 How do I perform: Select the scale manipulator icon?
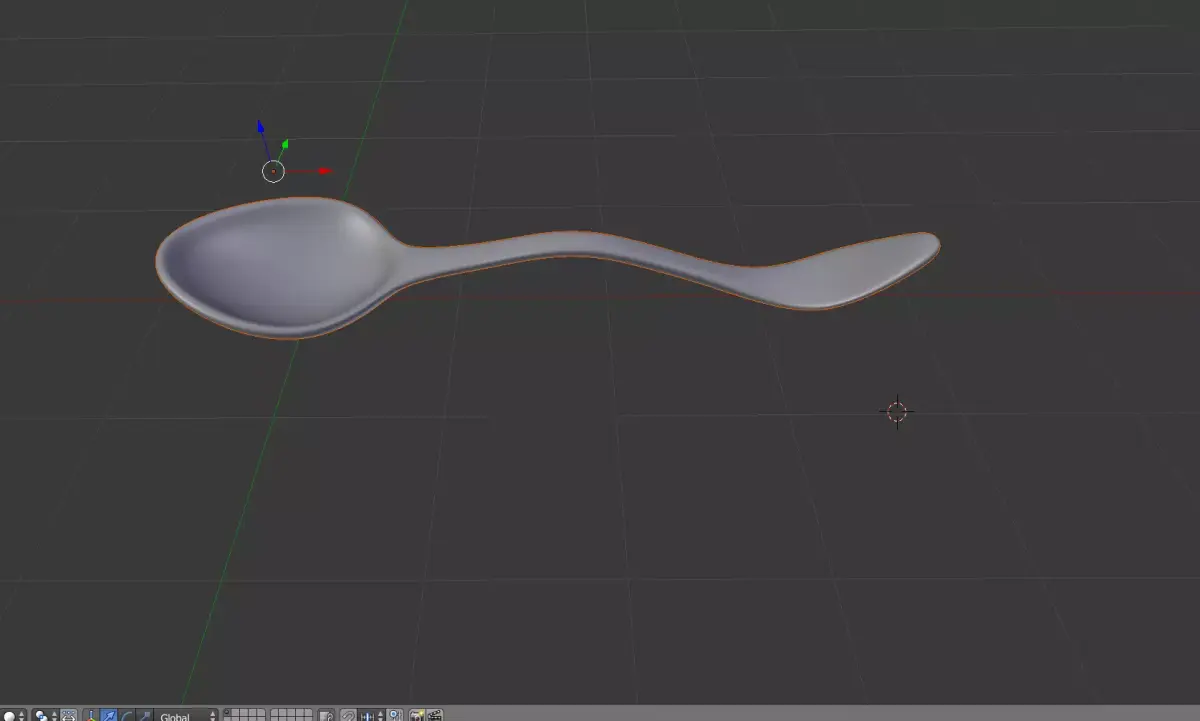coord(146,714)
